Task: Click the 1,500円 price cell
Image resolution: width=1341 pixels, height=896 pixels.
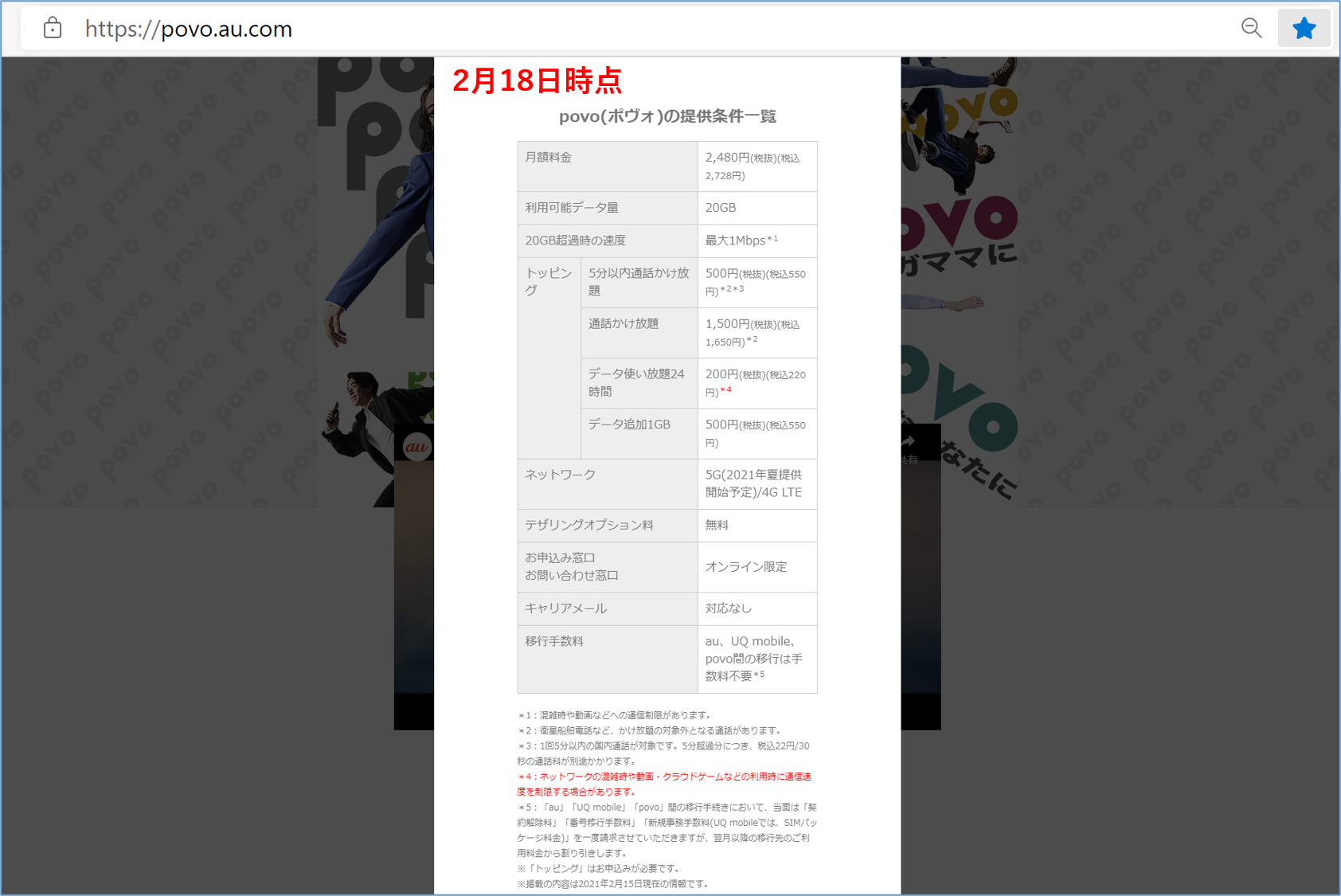Action: (757, 333)
